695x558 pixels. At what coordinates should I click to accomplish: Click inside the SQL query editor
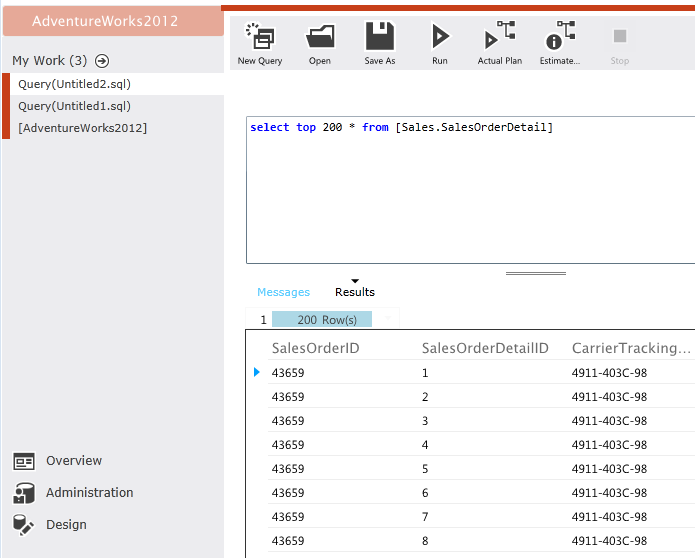coord(470,191)
